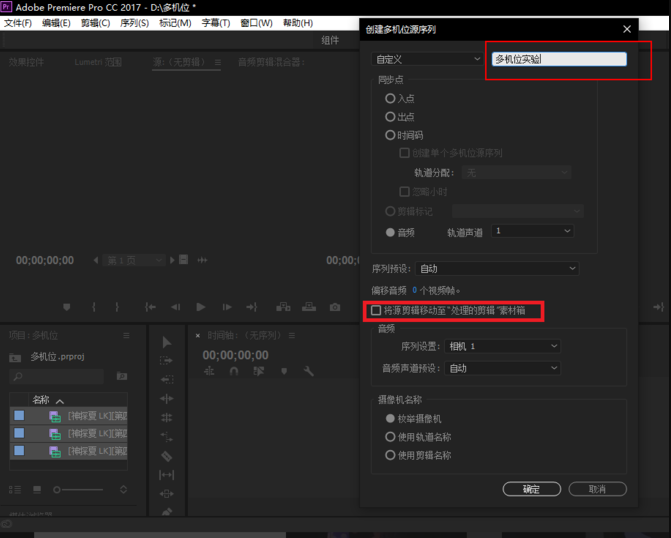Open 剪辑(C) menu
Viewport: 671px width, 538px height.
95,23
